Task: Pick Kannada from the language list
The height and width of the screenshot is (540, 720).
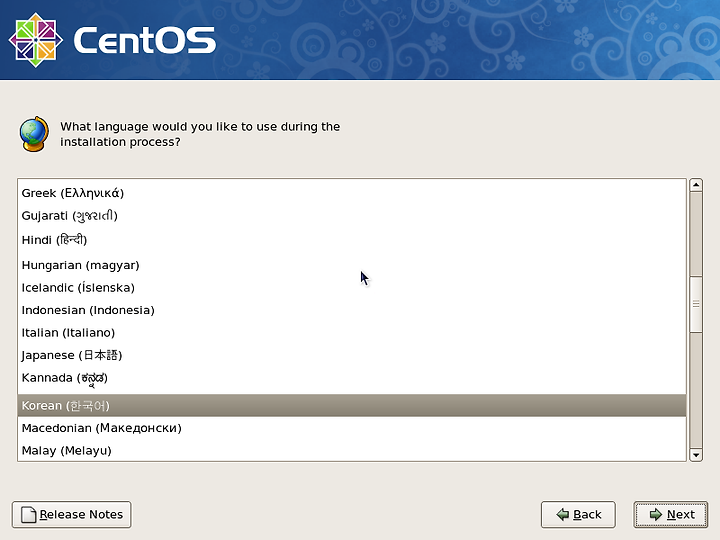Action: point(352,378)
